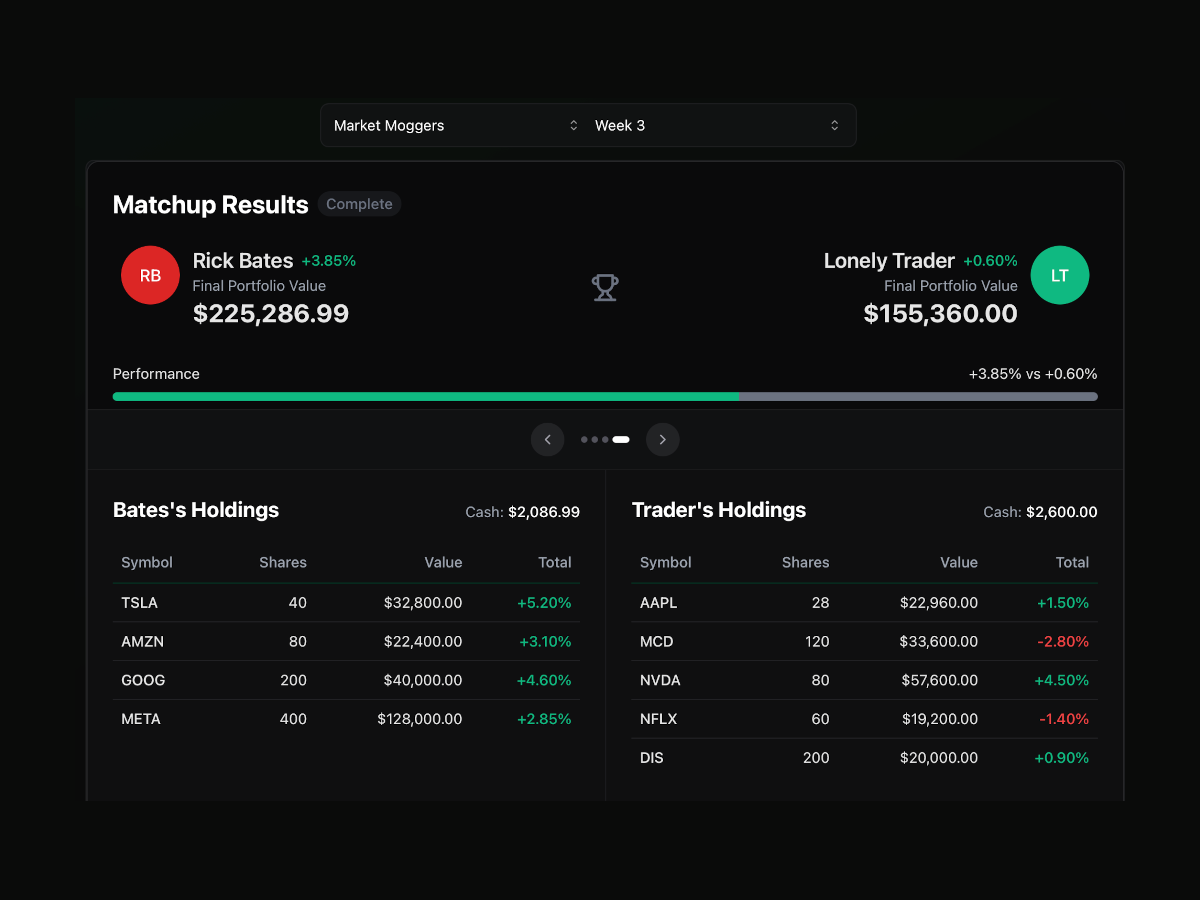Click the previous carousel arrow
Screen dimensions: 1200x900
547,439
